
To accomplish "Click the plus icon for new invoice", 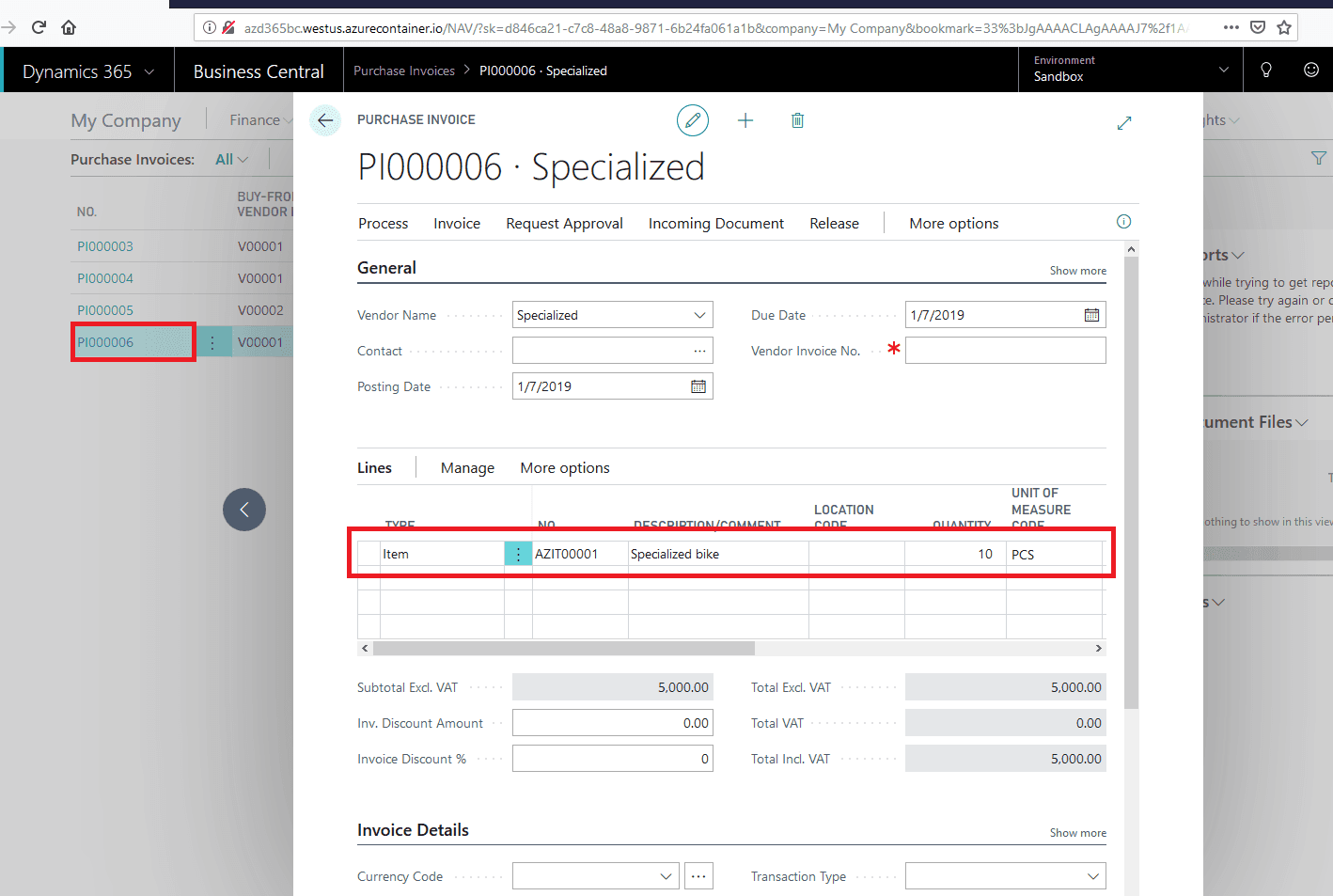I will coord(745,120).
